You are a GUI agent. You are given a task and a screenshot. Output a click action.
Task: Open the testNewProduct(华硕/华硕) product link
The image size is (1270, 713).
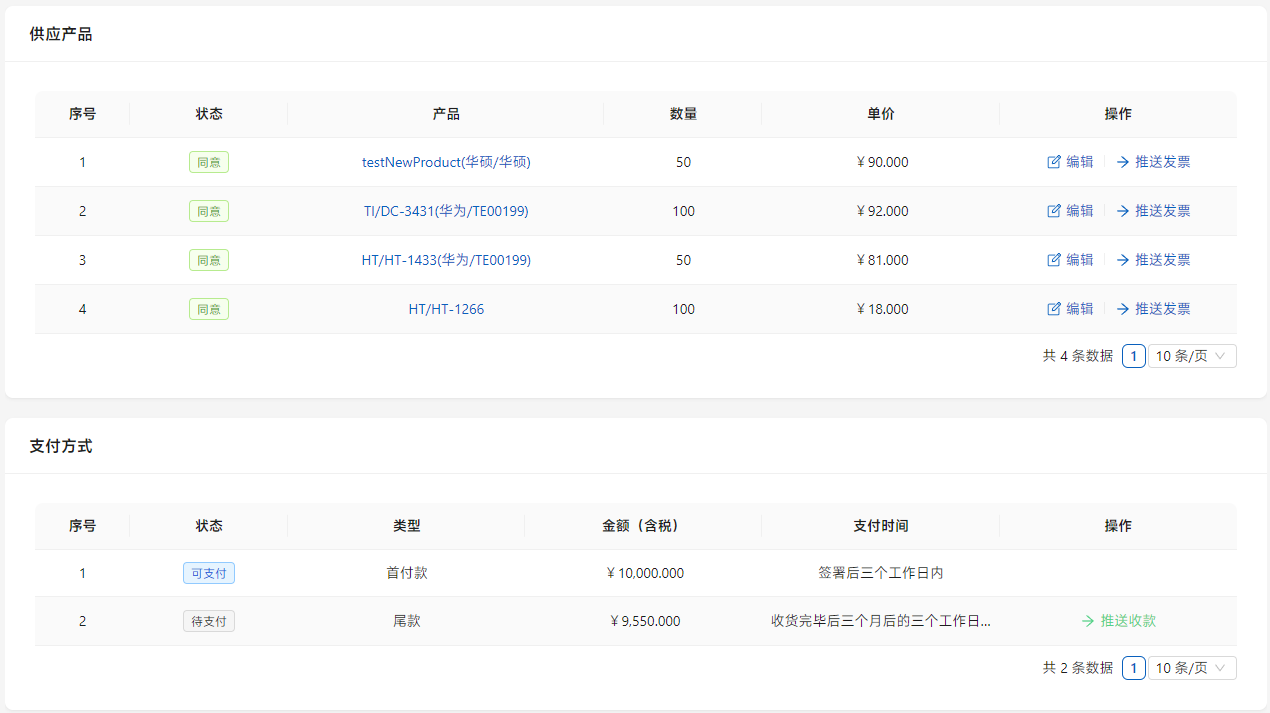click(446, 162)
